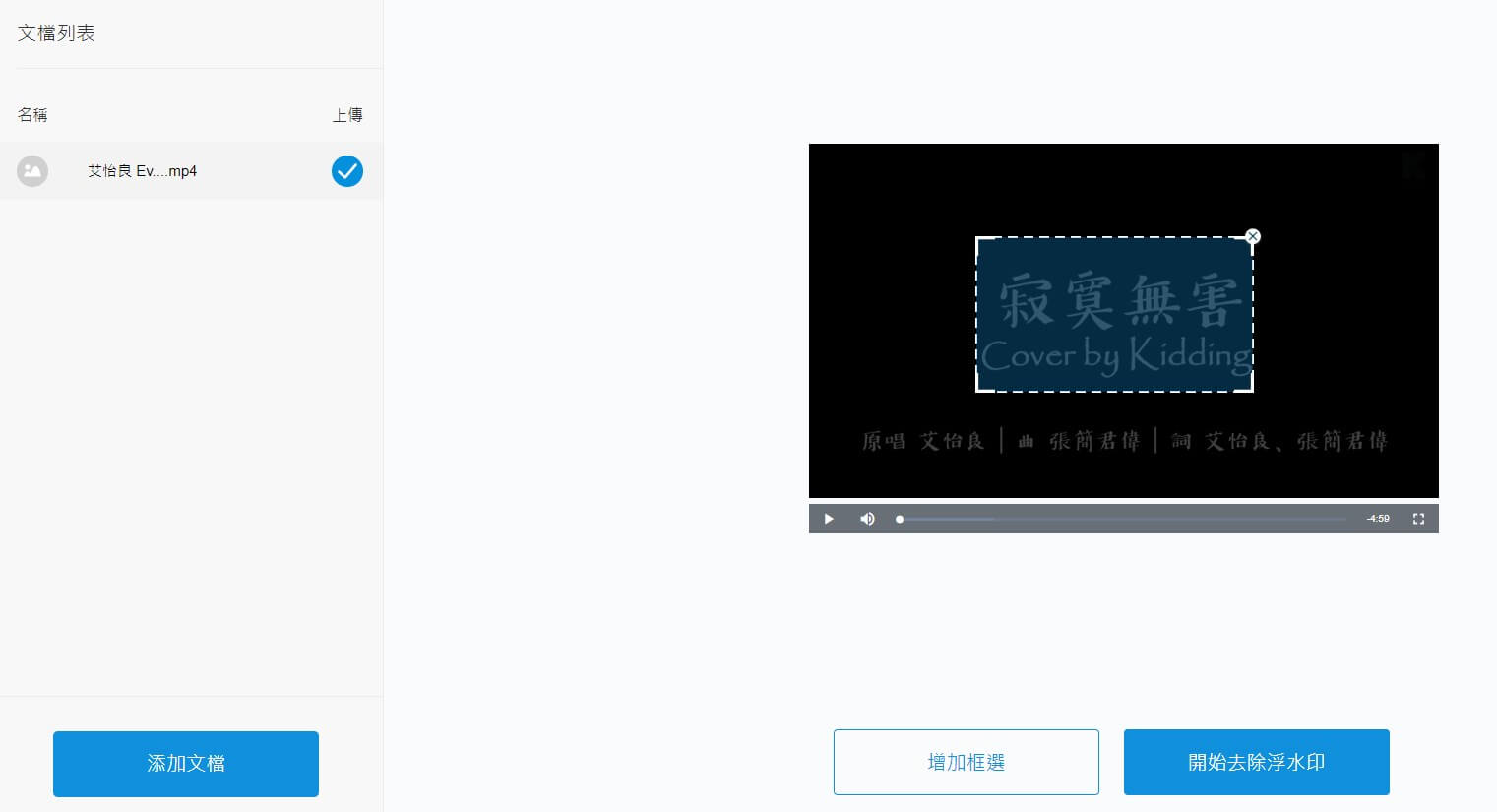Click inside the dashed watermark selection area
1497x812 pixels.
(x=1114, y=314)
